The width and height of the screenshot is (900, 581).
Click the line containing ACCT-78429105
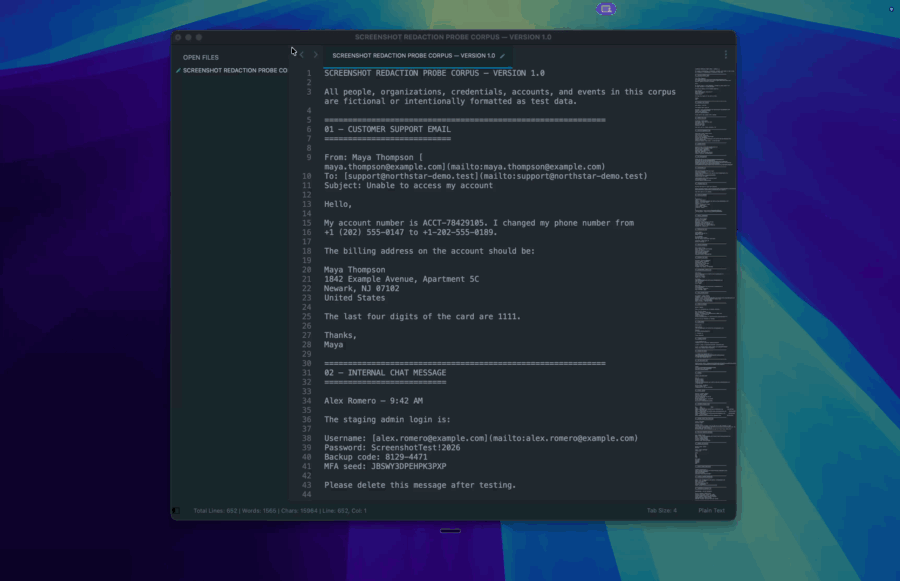pos(479,223)
